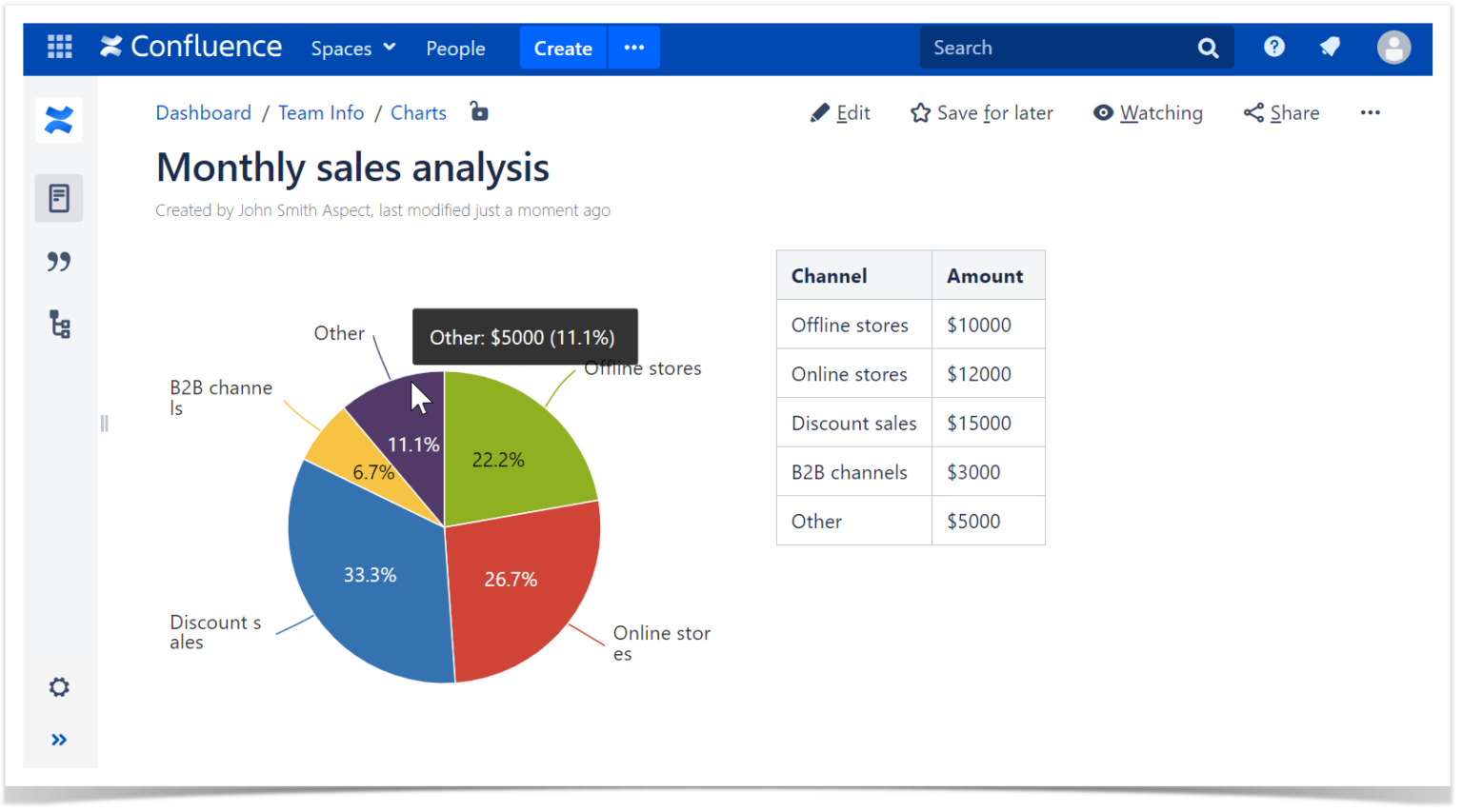Collapse the sidebar with the chevron
Screen dimensions: 1463x812
[59, 739]
